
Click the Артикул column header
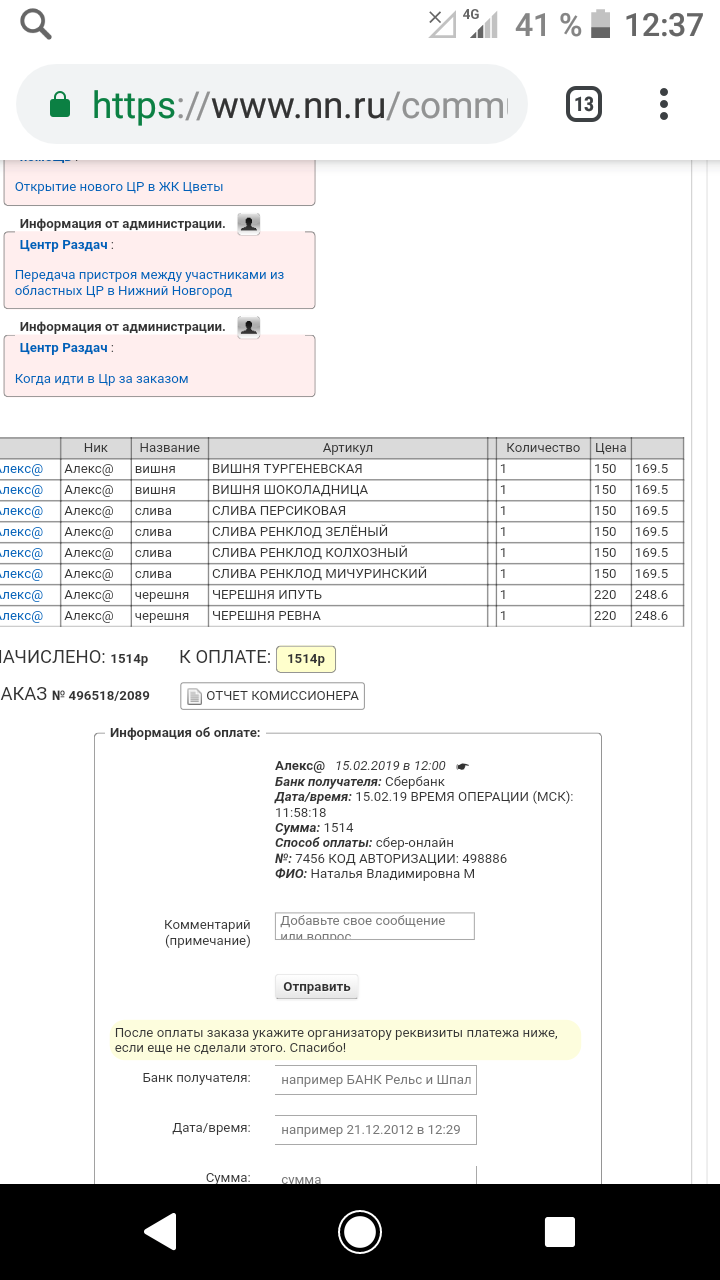click(x=348, y=448)
